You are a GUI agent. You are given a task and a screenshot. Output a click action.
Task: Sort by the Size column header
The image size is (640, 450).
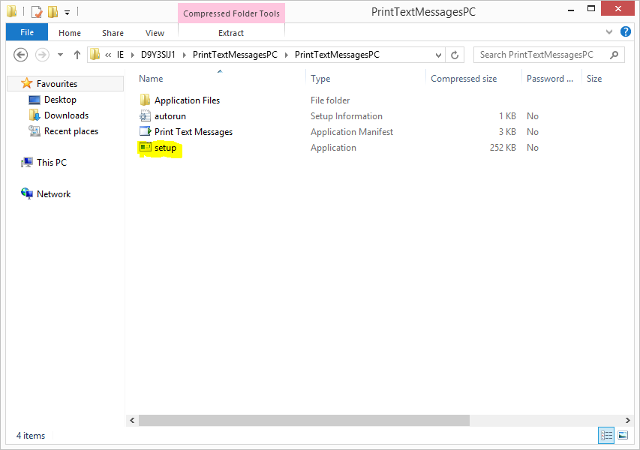(594, 78)
